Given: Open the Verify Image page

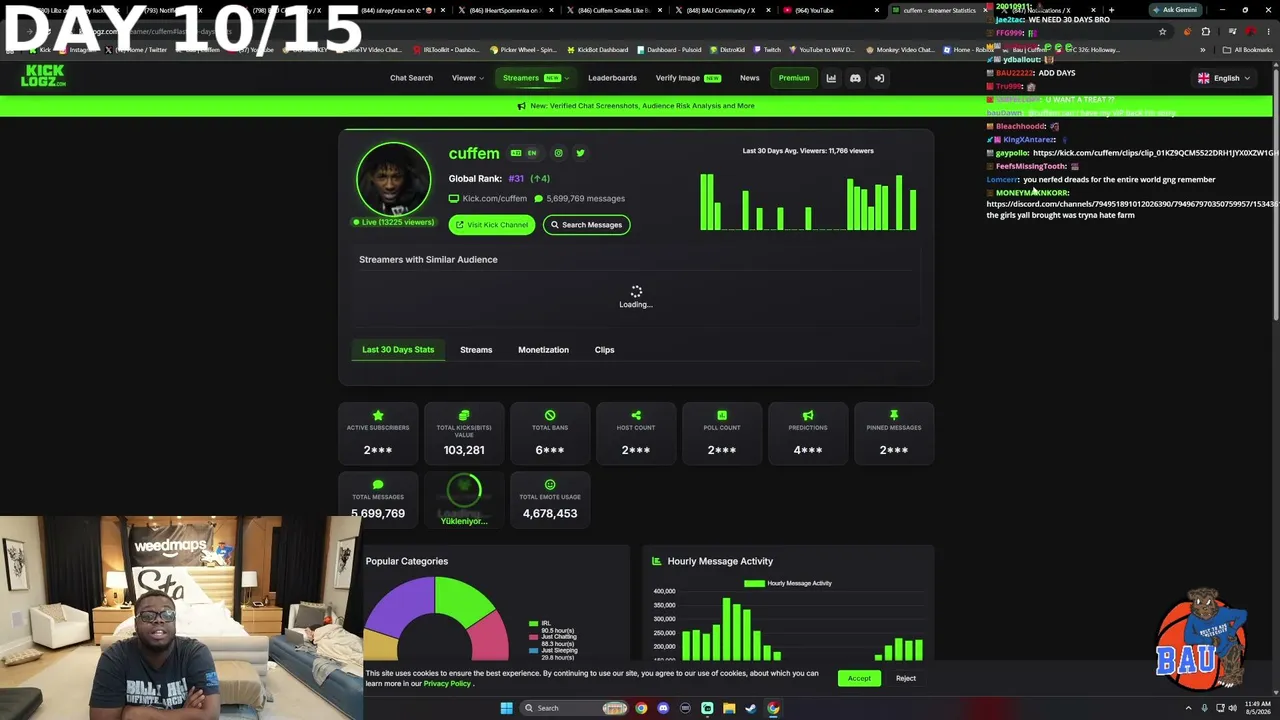Looking at the screenshot, I should click(688, 78).
